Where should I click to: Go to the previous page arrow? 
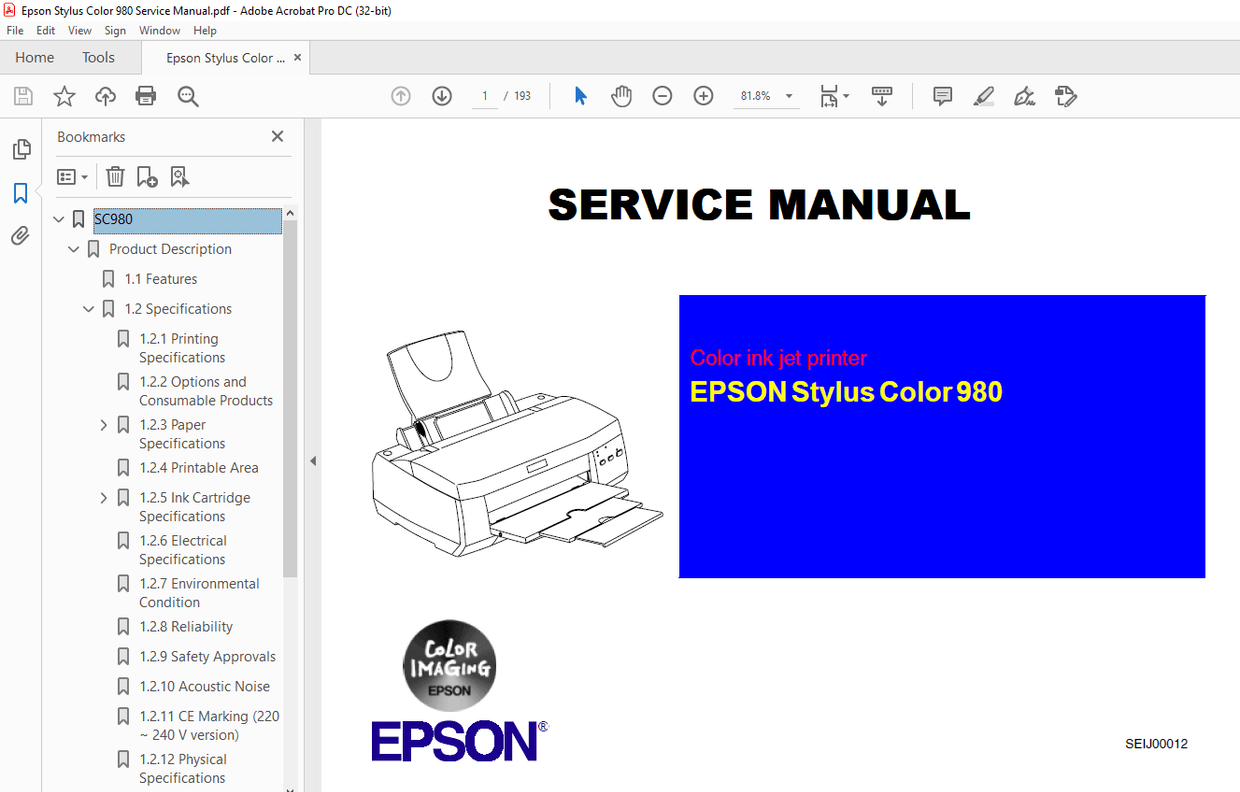pos(401,96)
